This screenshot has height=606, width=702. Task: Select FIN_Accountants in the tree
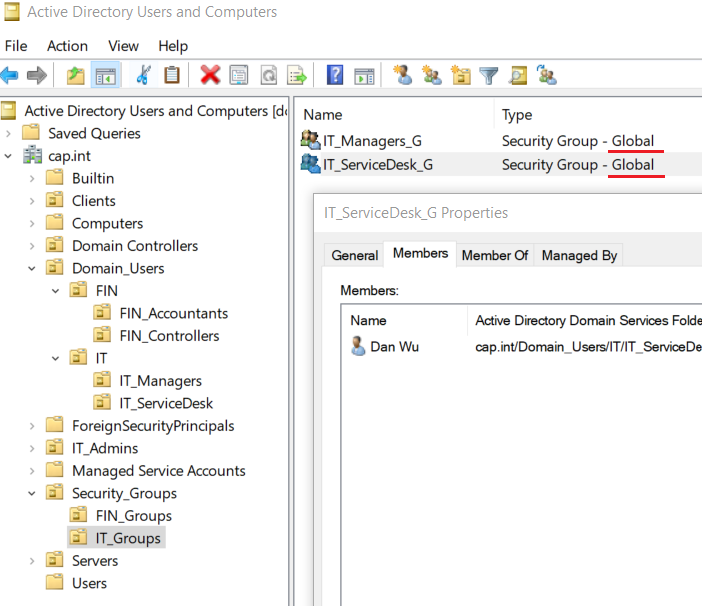tap(174, 313)
